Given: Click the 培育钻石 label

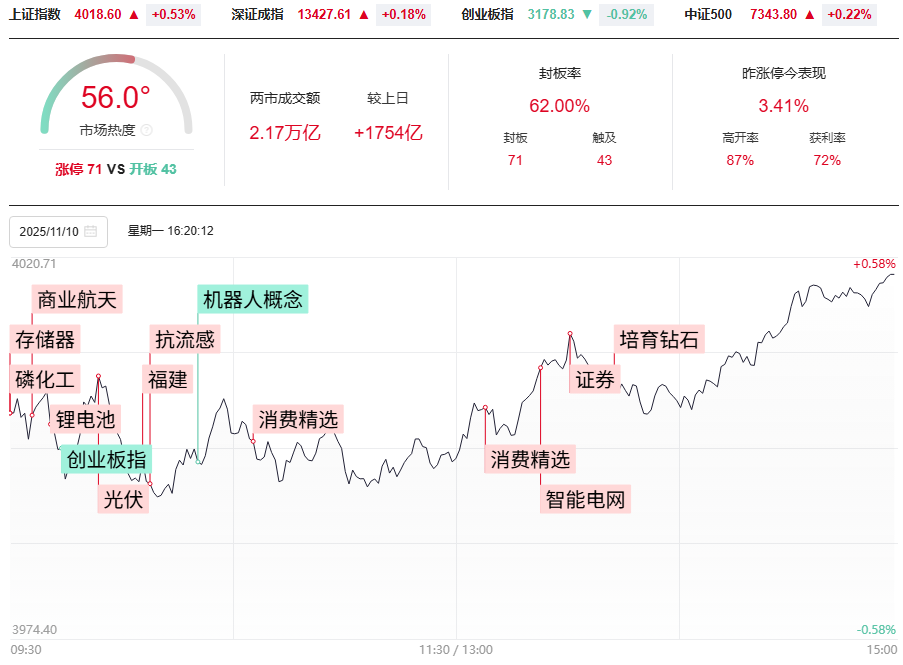Looking at the screenshot, I should click(x=658, y=339).
